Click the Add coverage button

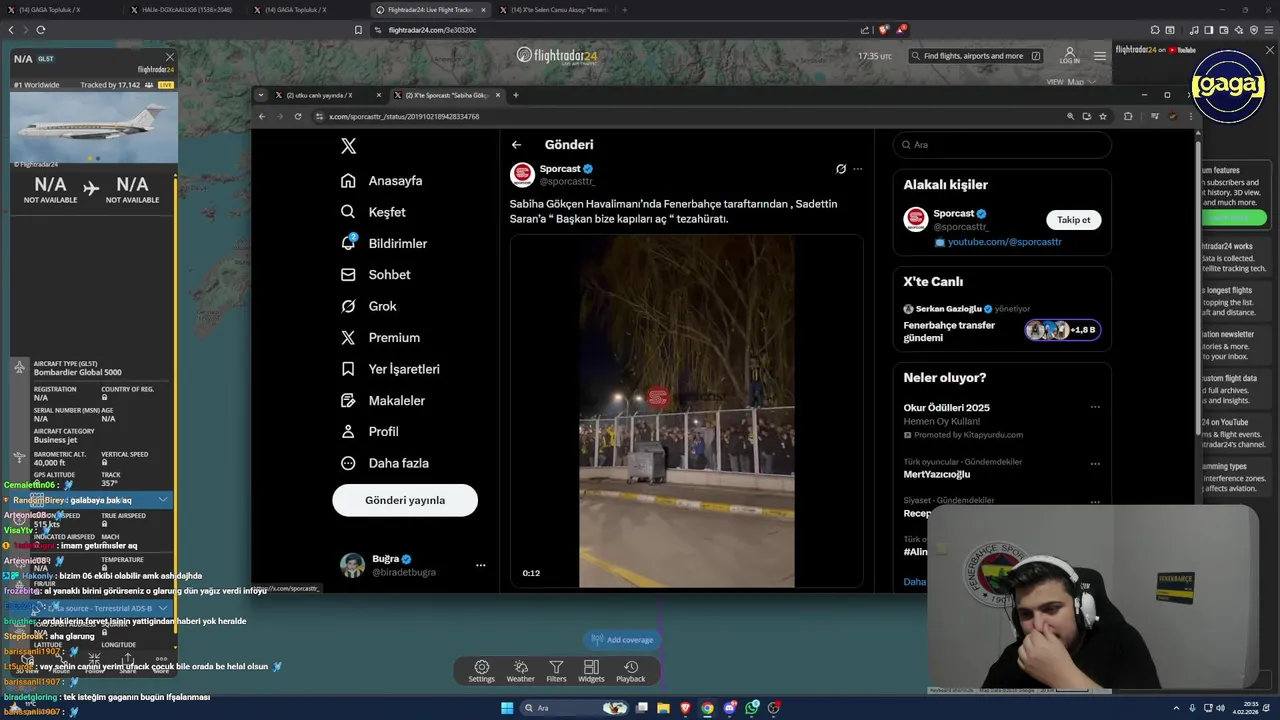point(622,640)
